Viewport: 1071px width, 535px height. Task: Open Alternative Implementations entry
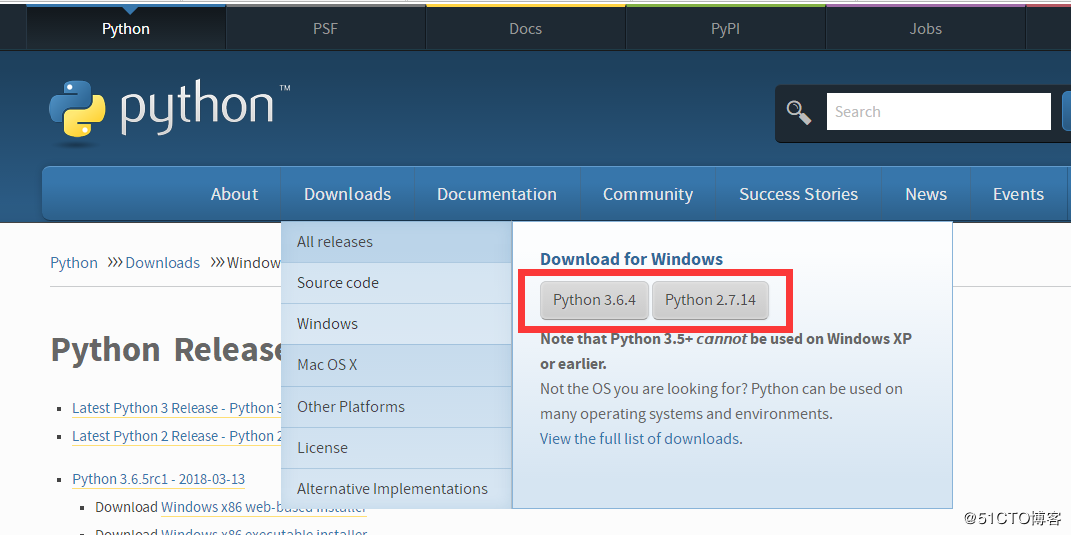point(392,489)
